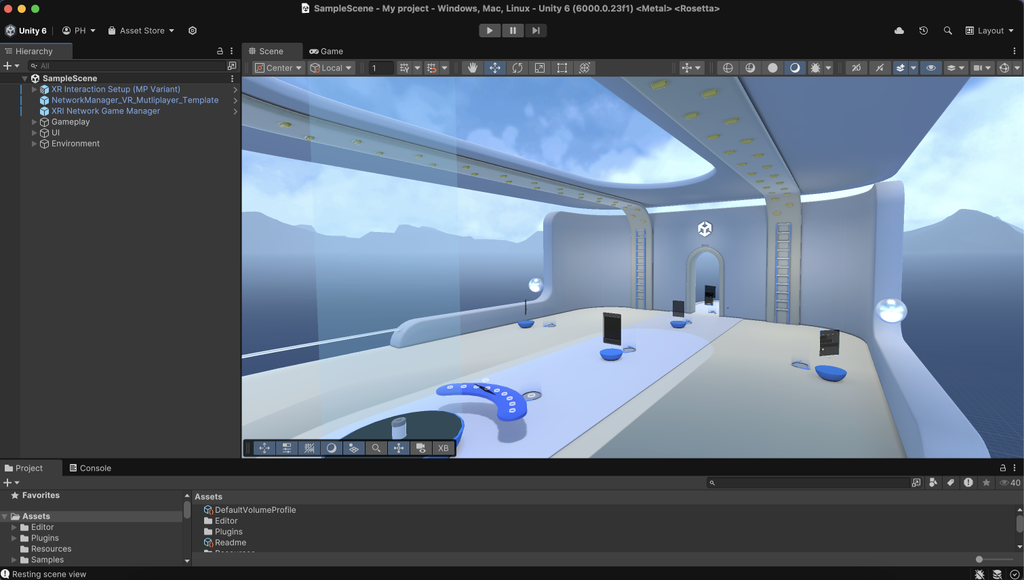Click the Add (+) button in the Hierarchy panel
Screen dimensions: 1024x580
coord(8,65)
